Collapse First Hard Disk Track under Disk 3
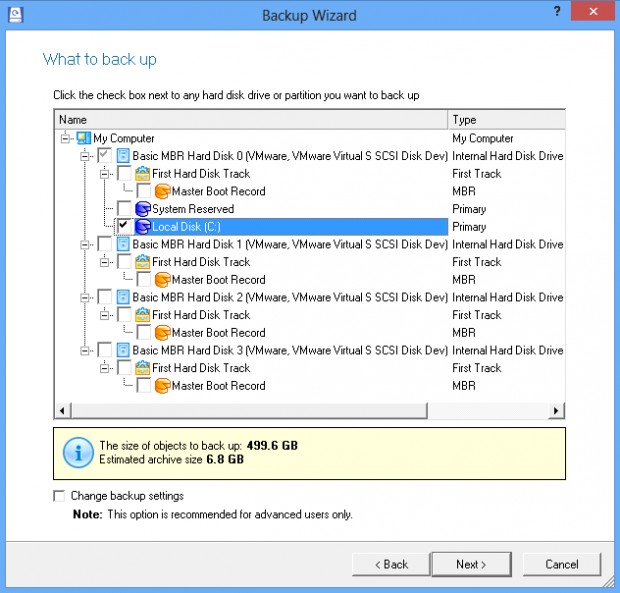This screenshot has width=620, height=593. tap(104, 368)
